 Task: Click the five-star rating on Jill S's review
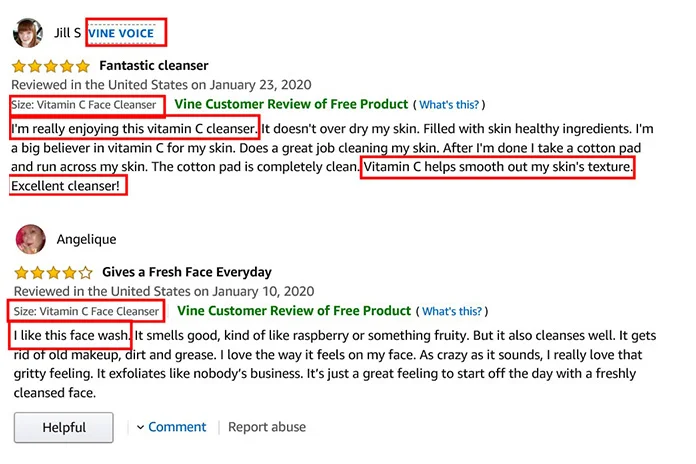tap(50, 66)
